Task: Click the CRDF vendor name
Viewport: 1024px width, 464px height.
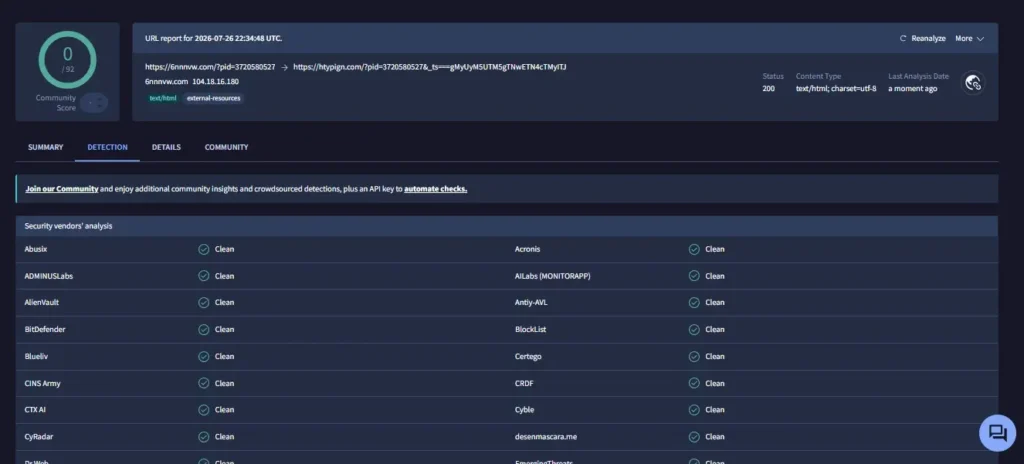Action: point(524,383)
